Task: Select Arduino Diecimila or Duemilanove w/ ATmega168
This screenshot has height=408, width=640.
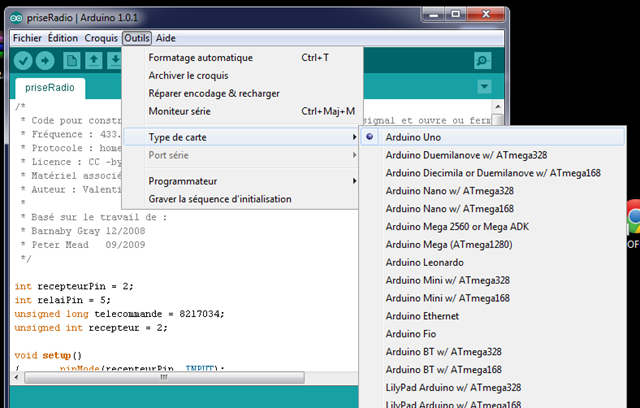Action: (493, 173)
